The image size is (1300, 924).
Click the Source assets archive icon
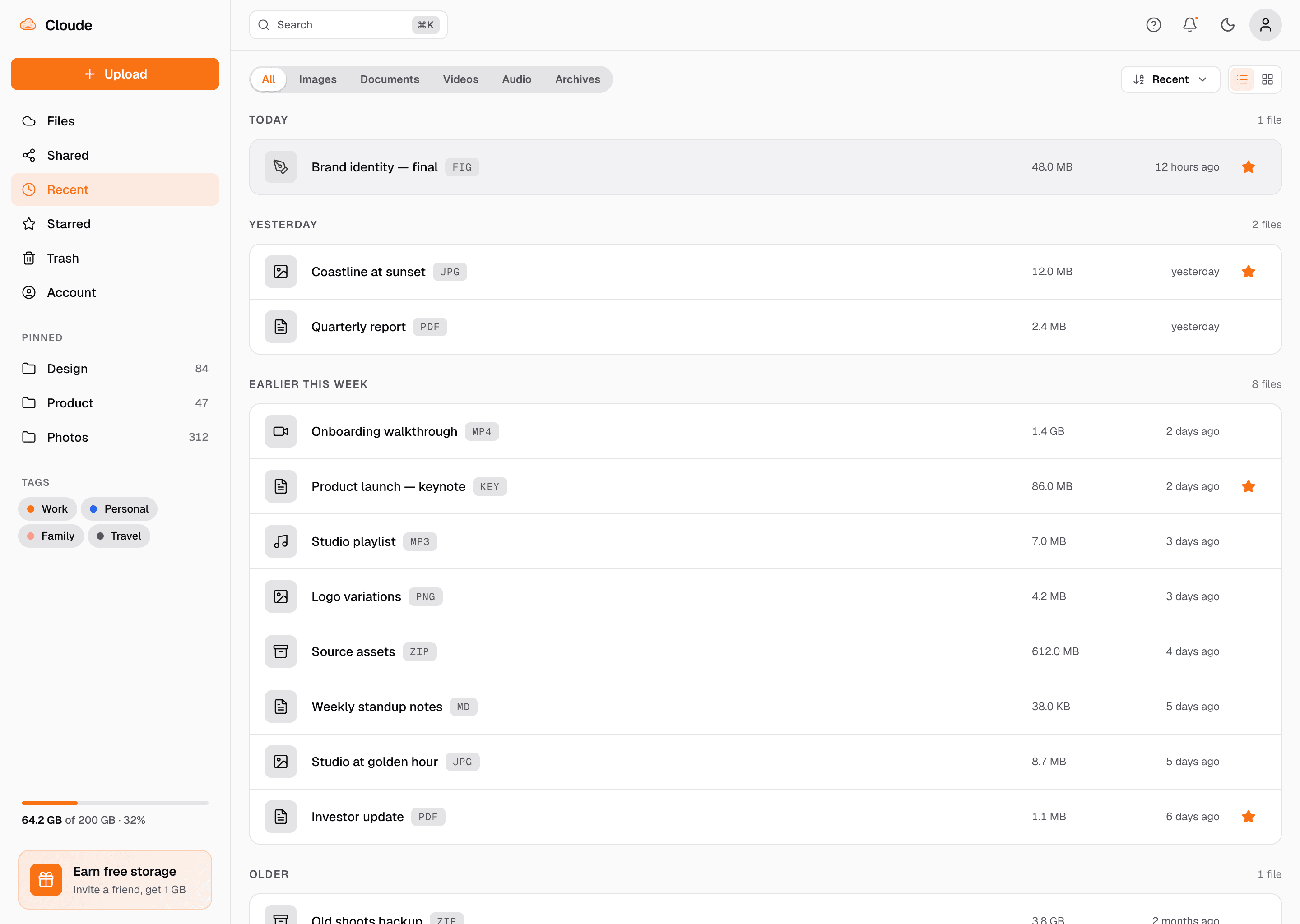(281, 651)
